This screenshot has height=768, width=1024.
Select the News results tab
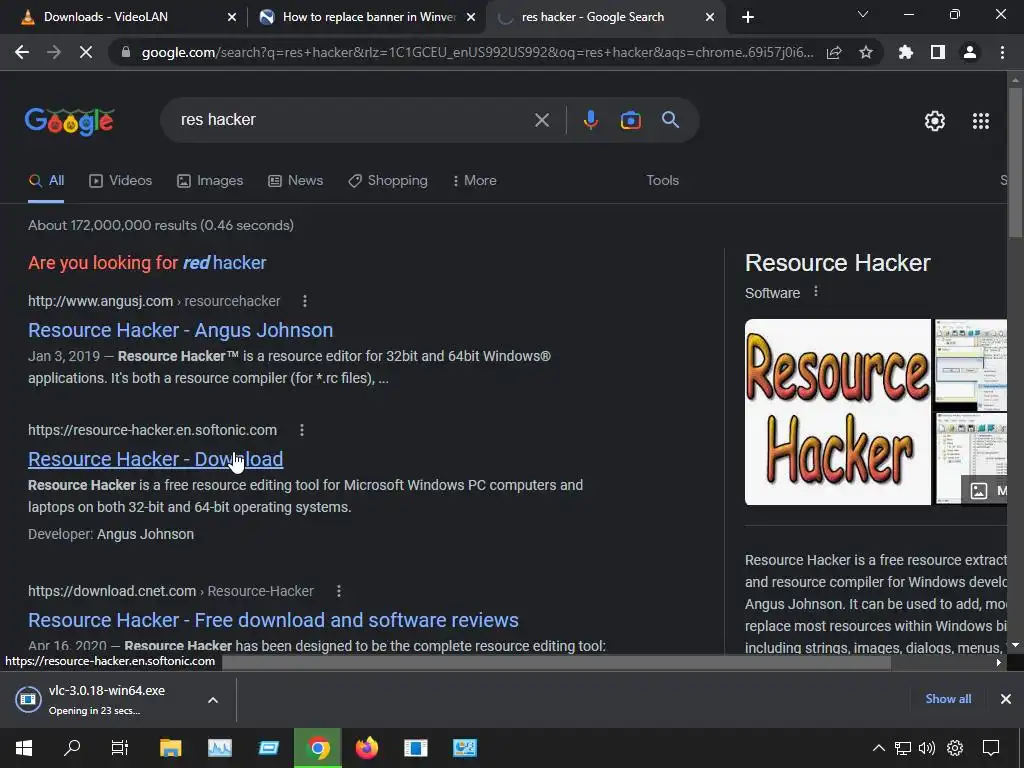[296, 180]
